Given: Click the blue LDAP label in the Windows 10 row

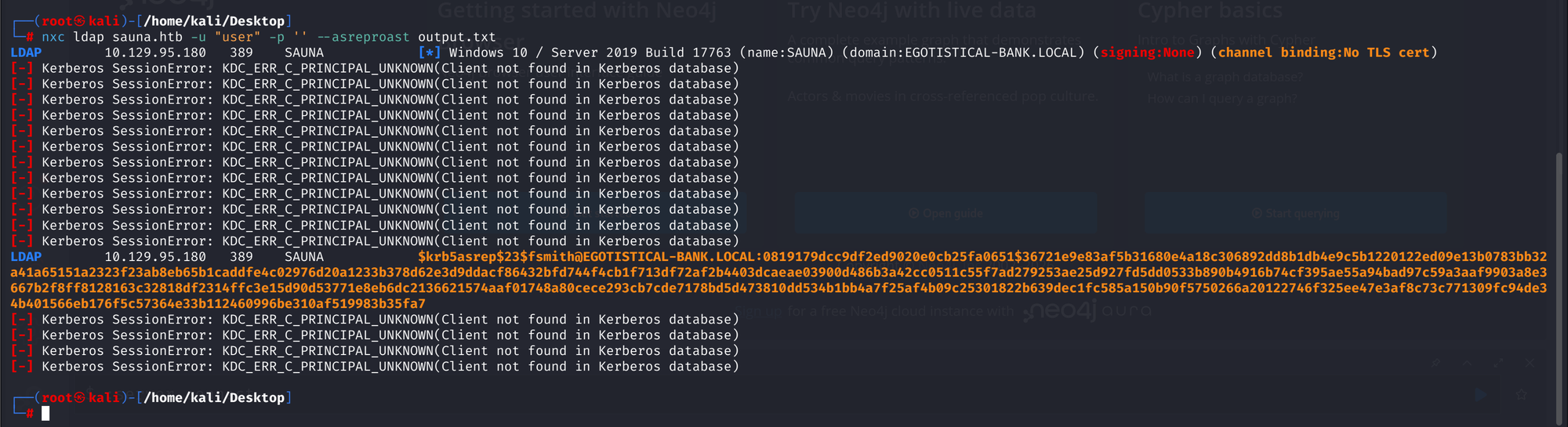Looking at the screenshot, I should point(26,52).
